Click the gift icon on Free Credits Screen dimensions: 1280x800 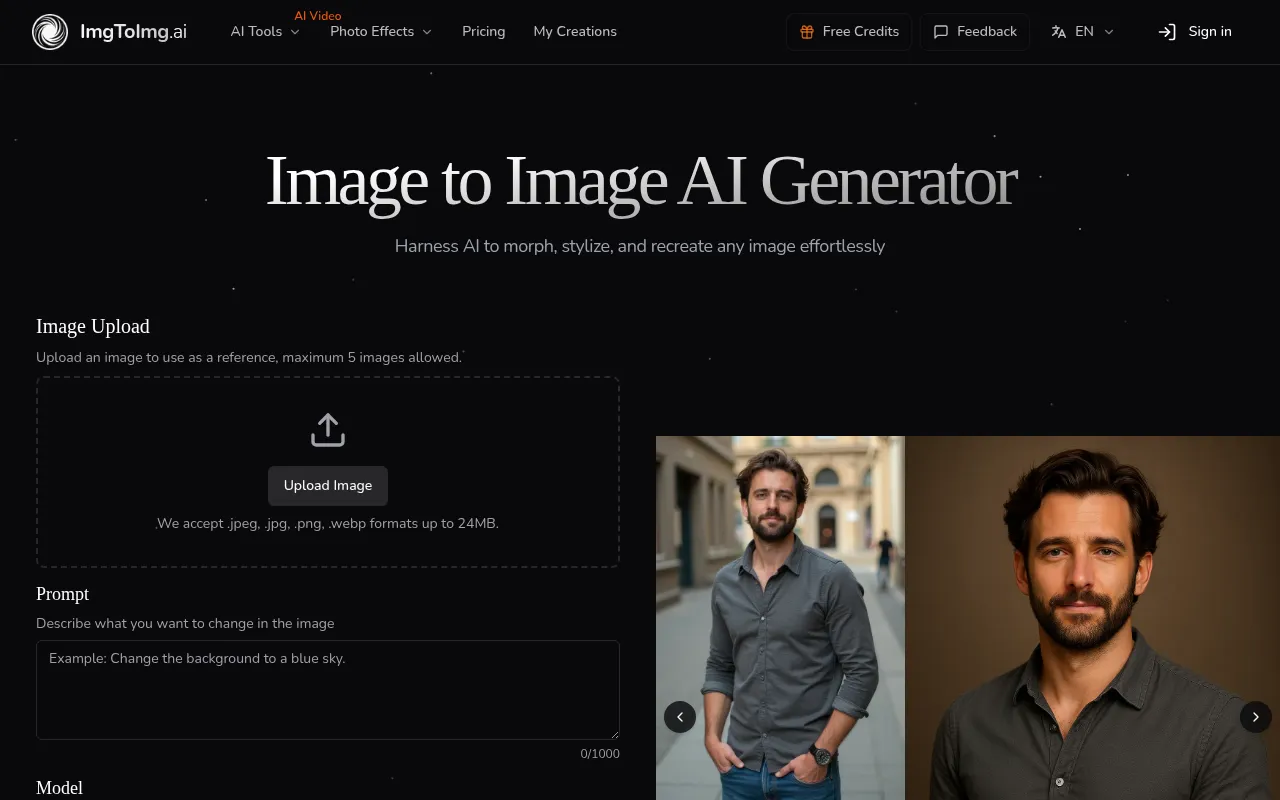pos(806,31)
